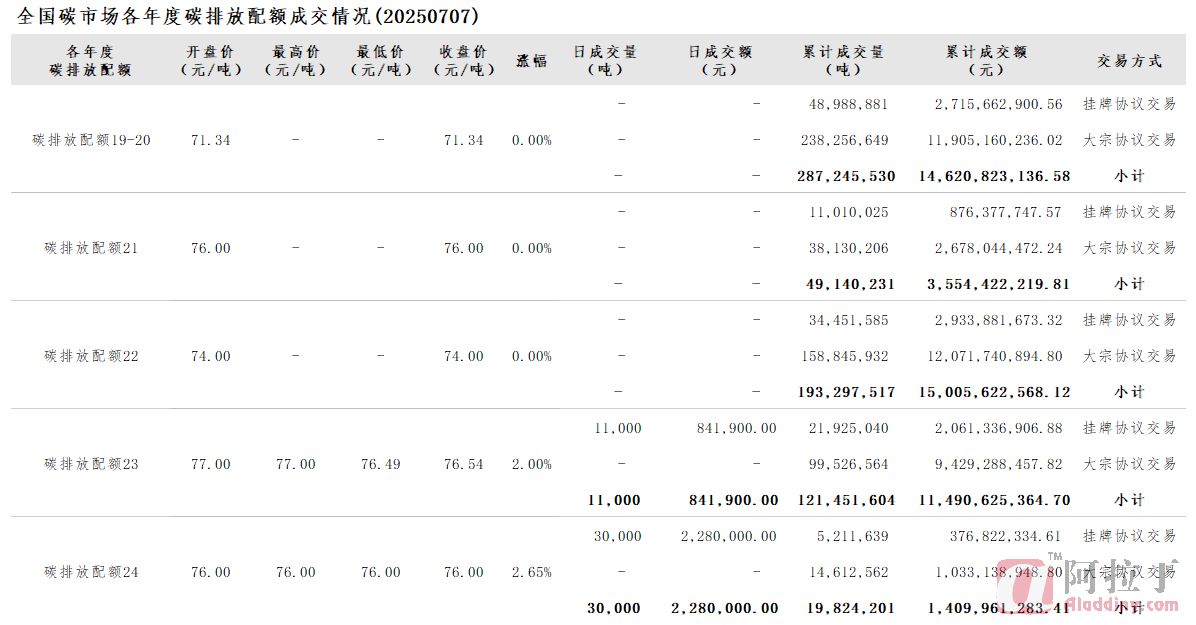
Task: Click the 日成交量 column header
Action: [x=606, y=60]
